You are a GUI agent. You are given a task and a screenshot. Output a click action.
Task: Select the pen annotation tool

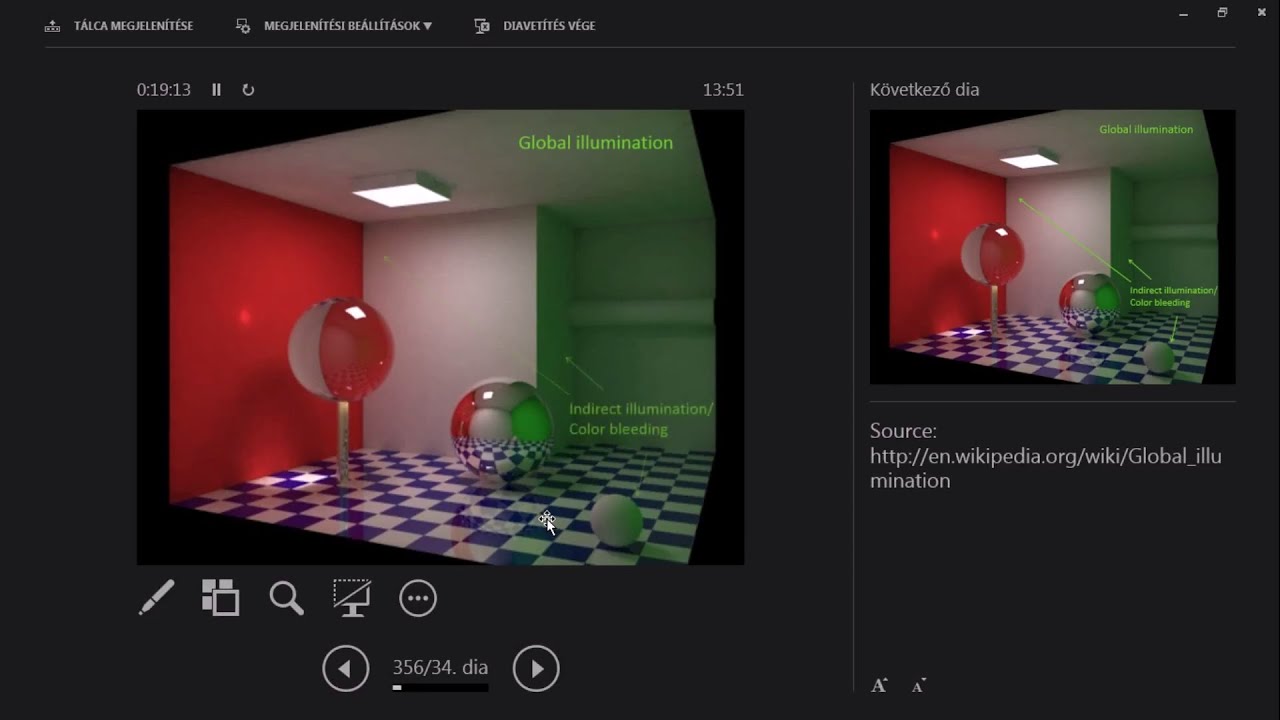point(155,598)
